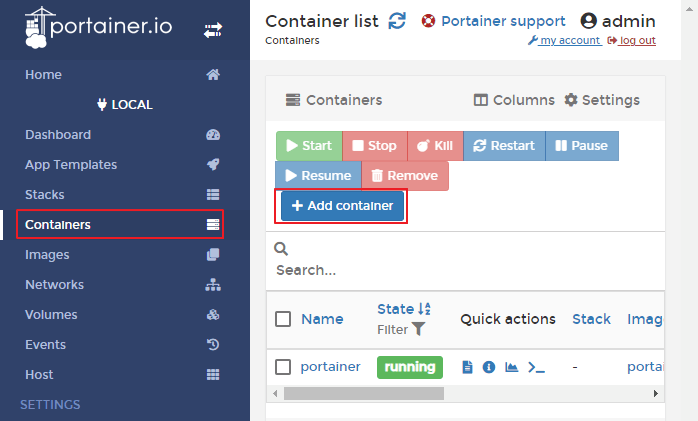The width and height of the screenshot is (698, 421).
Task: Toggle the sidebar collapse arrows icon
Action: click(x=213, y=31)
